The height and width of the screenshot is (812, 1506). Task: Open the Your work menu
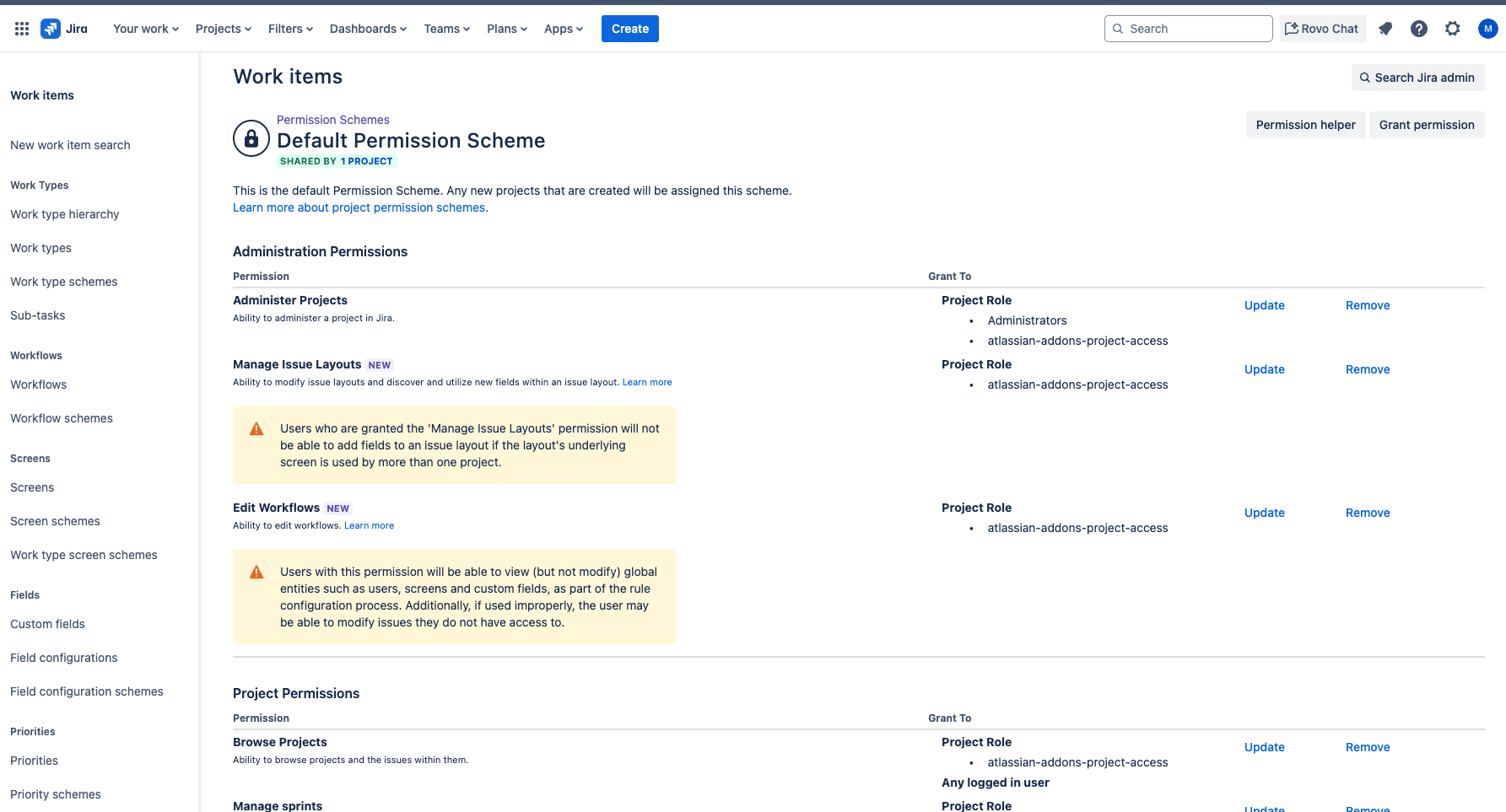[144, 28]
